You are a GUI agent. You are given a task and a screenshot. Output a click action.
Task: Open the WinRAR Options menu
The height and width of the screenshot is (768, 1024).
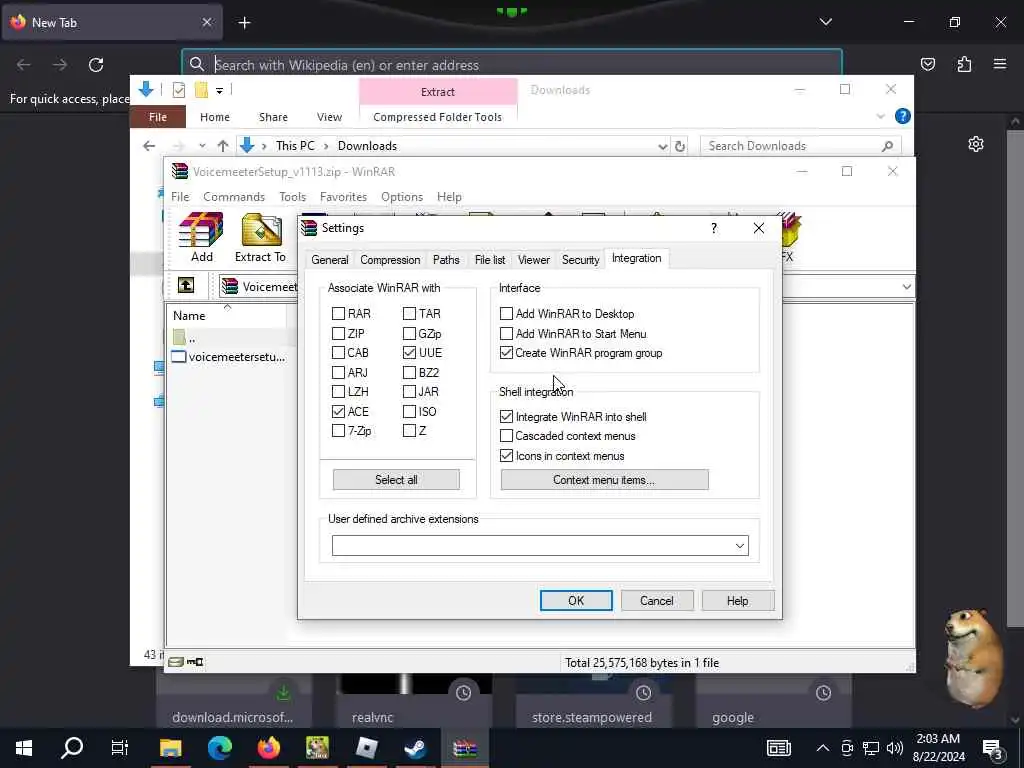[x=402, y=197]
